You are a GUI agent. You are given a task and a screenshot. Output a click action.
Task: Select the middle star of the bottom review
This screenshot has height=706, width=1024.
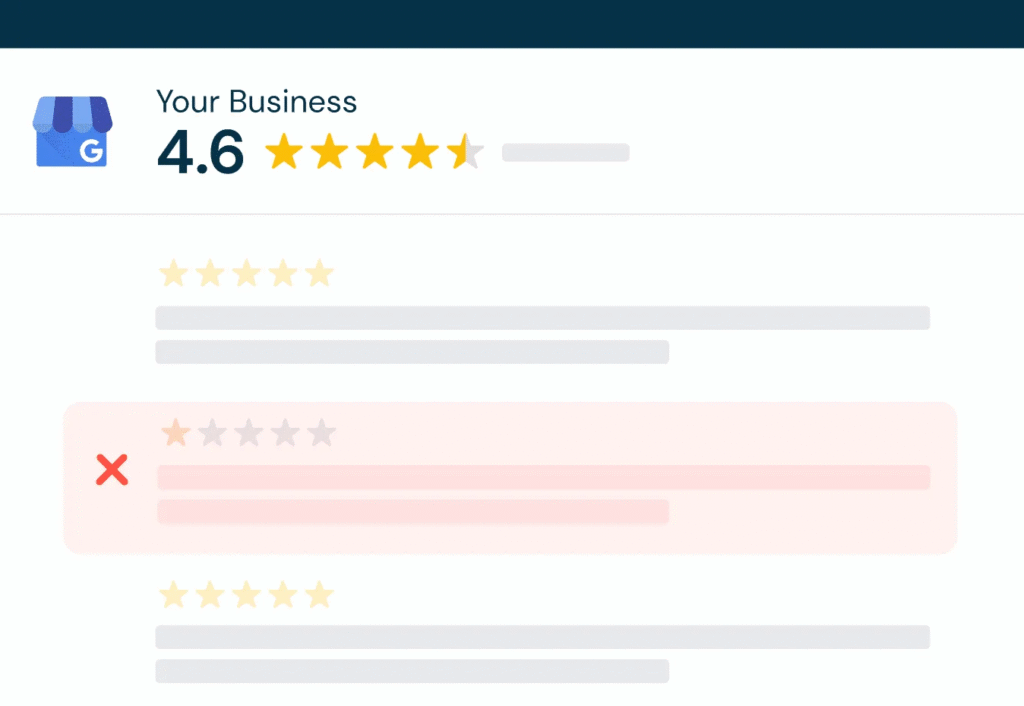(246, 595)
